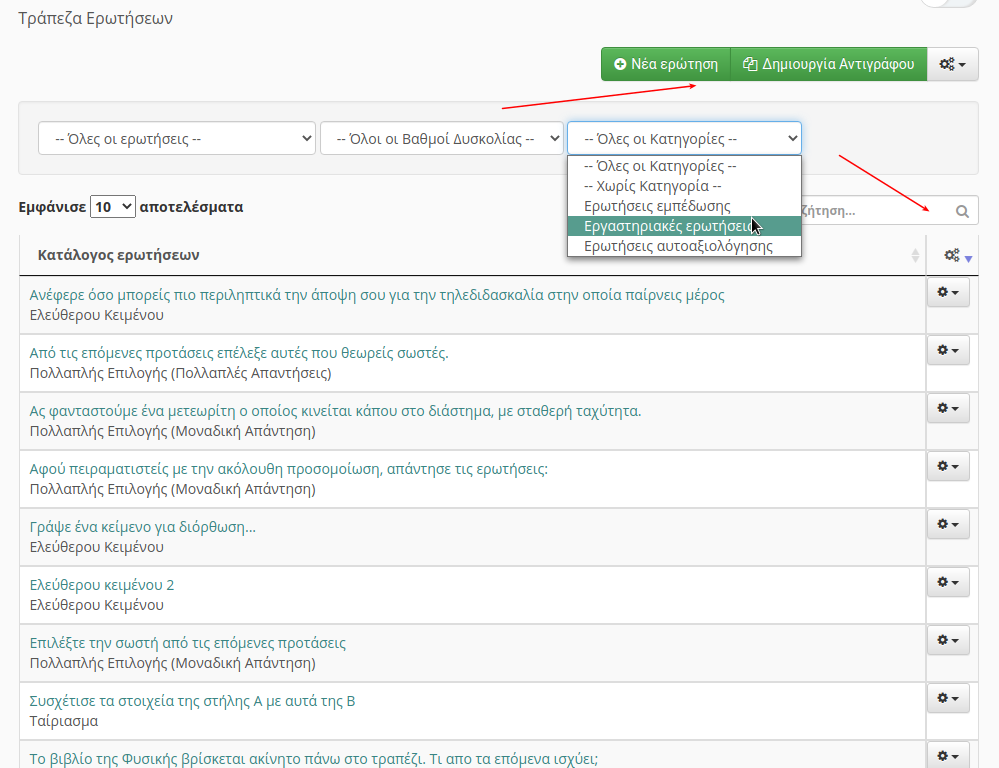
Task: Click the Νέα ερώτηση button
Action: [666, 64]
